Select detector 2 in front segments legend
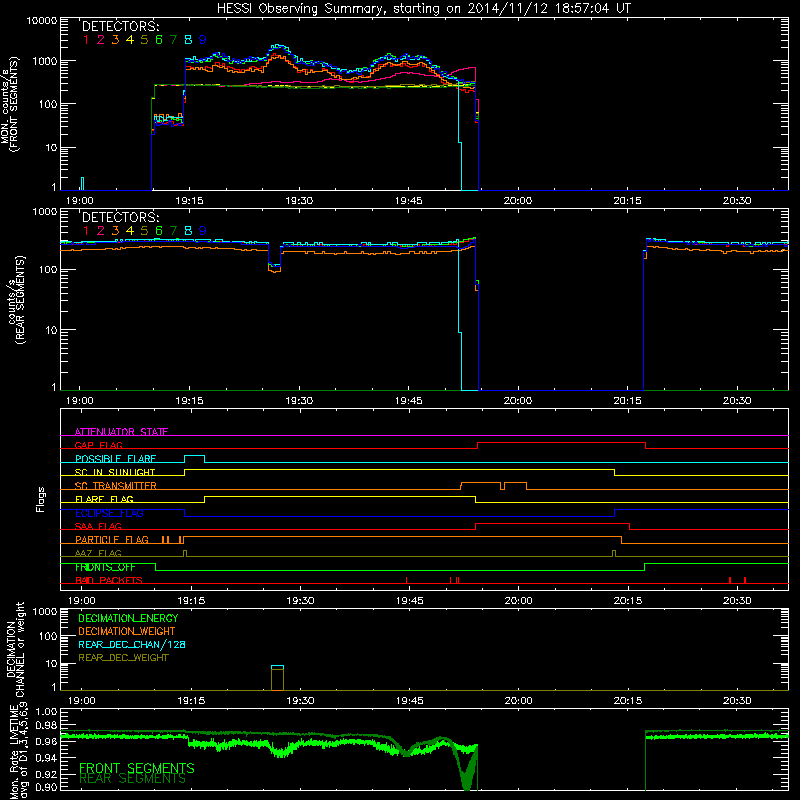The image size is (800, 800). click(101, 40)
